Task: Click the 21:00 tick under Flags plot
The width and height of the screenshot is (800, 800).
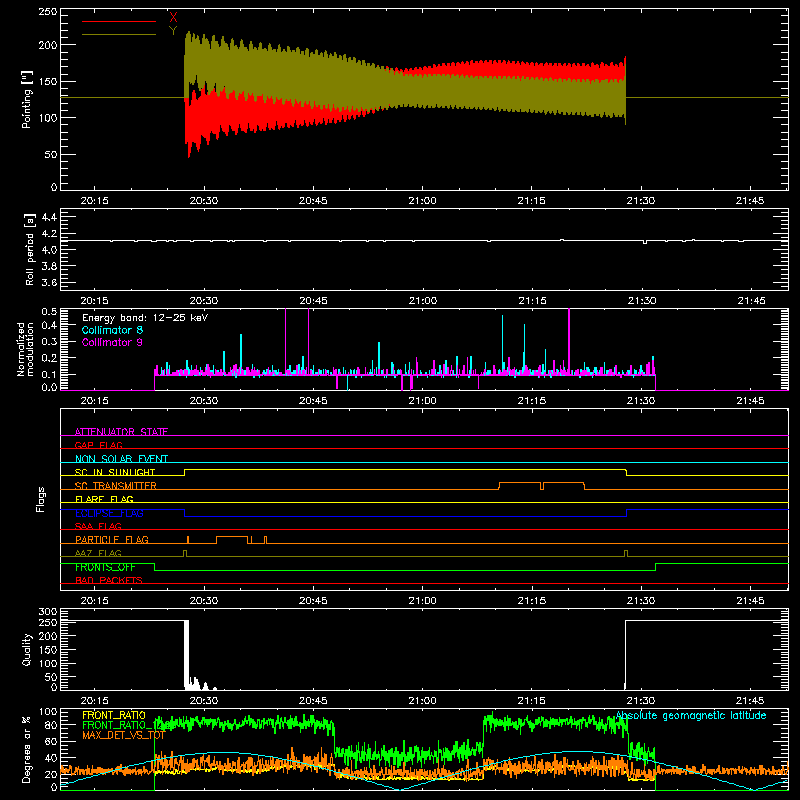Action: click(422, 601)
